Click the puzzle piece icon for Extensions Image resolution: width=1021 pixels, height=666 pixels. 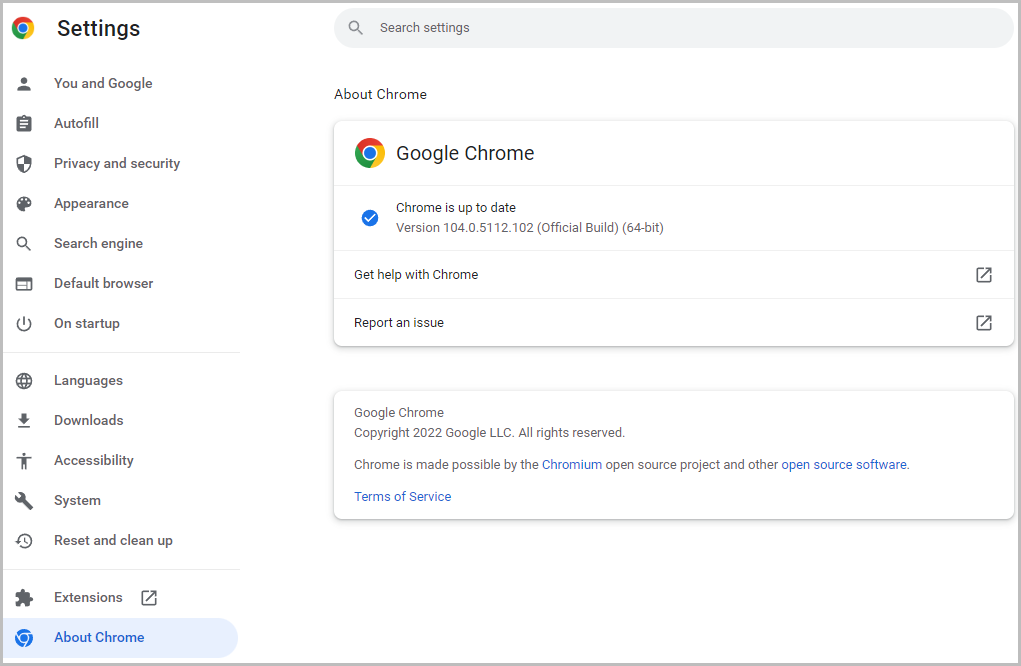click(24, 598)
